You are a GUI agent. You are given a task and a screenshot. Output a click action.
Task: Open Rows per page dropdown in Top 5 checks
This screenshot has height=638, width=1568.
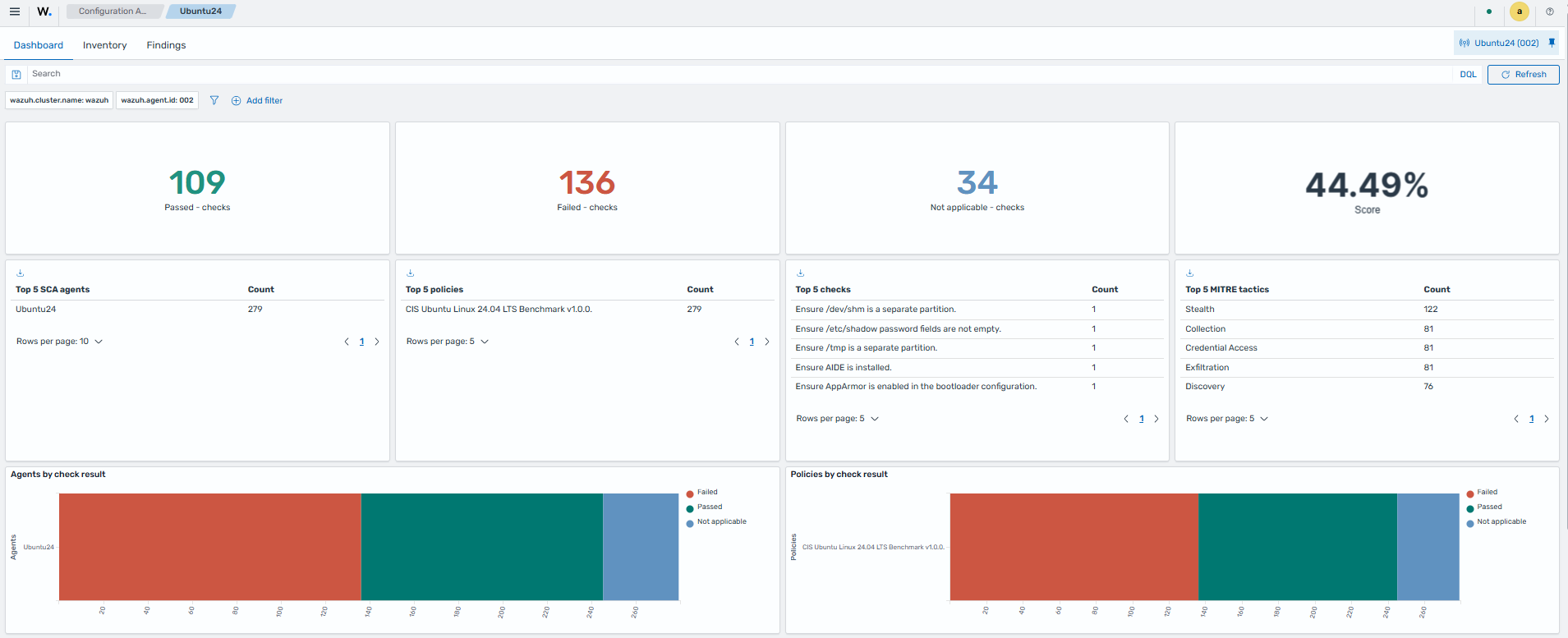tap(838, 419)
